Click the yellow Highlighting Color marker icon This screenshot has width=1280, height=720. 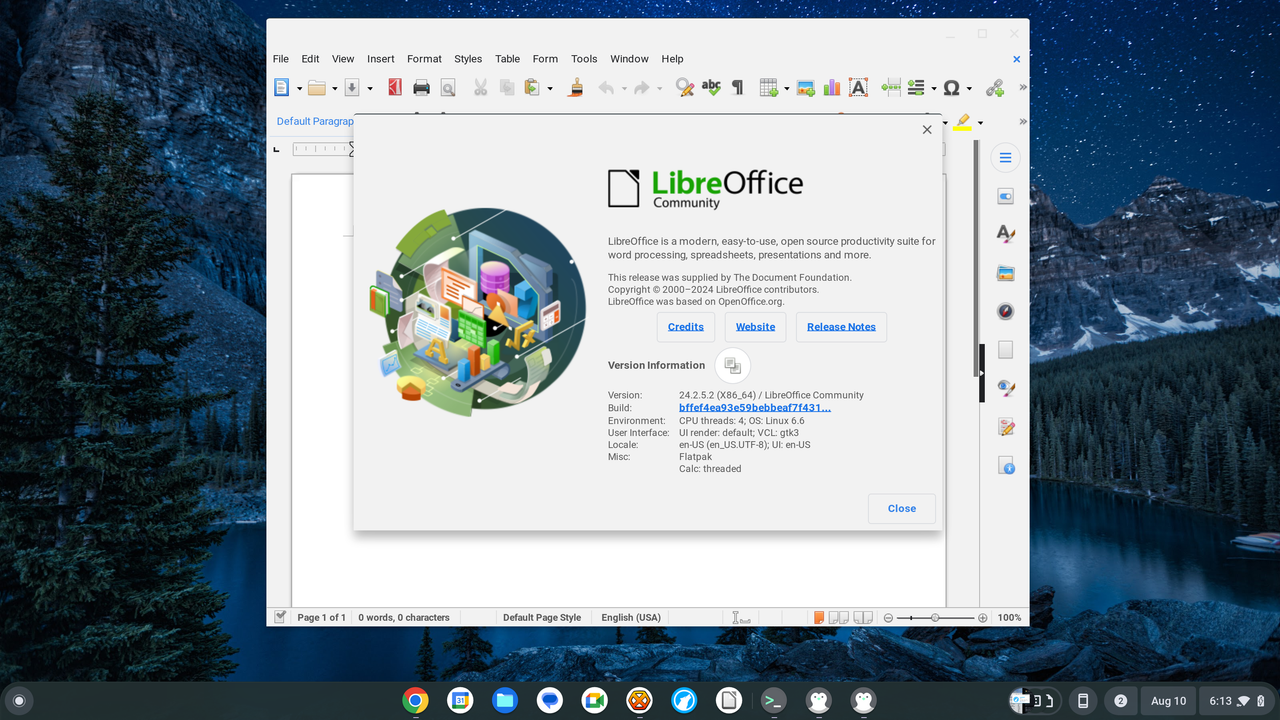(962, 122)
